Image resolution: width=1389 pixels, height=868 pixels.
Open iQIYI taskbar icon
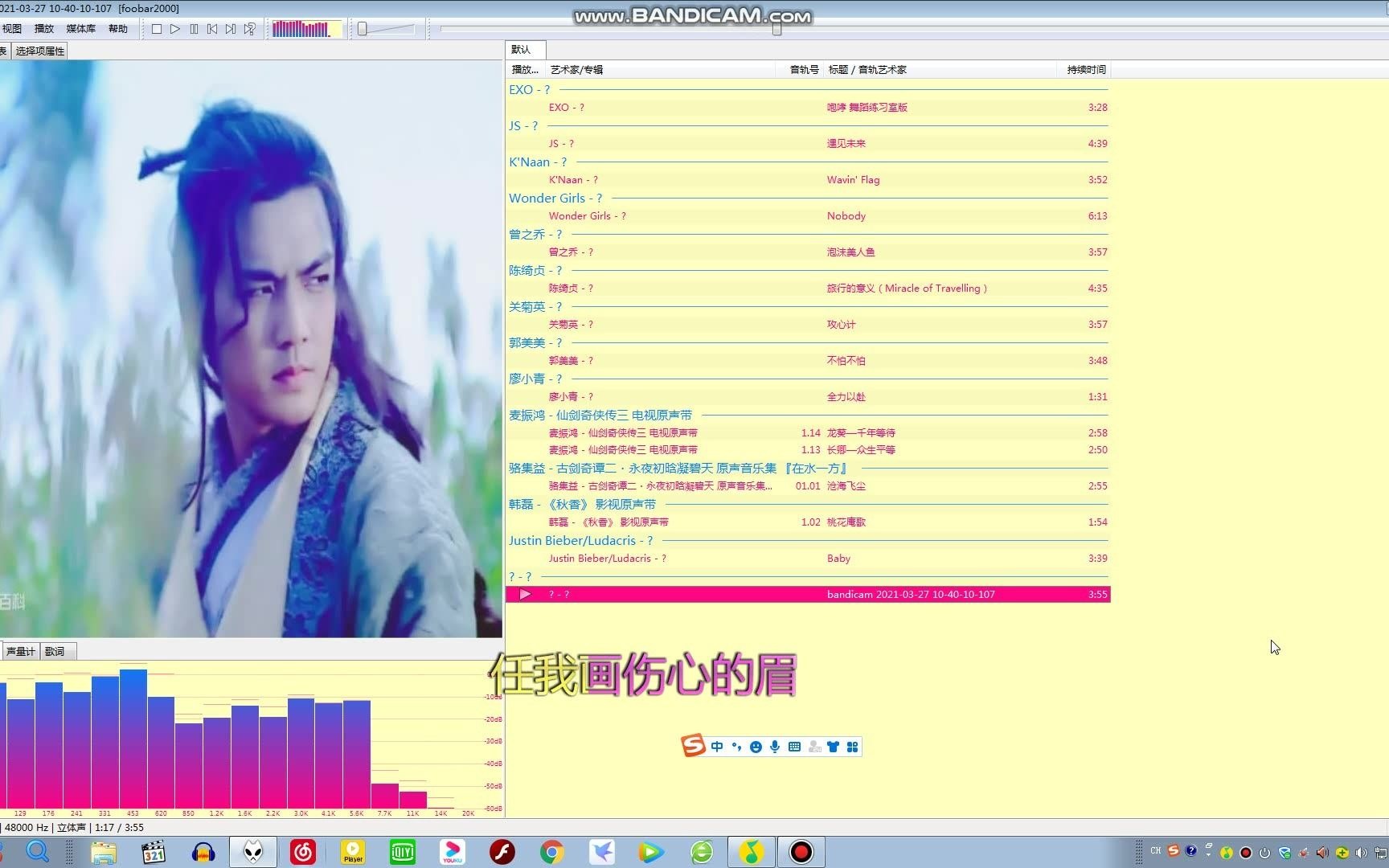point(402,852)
